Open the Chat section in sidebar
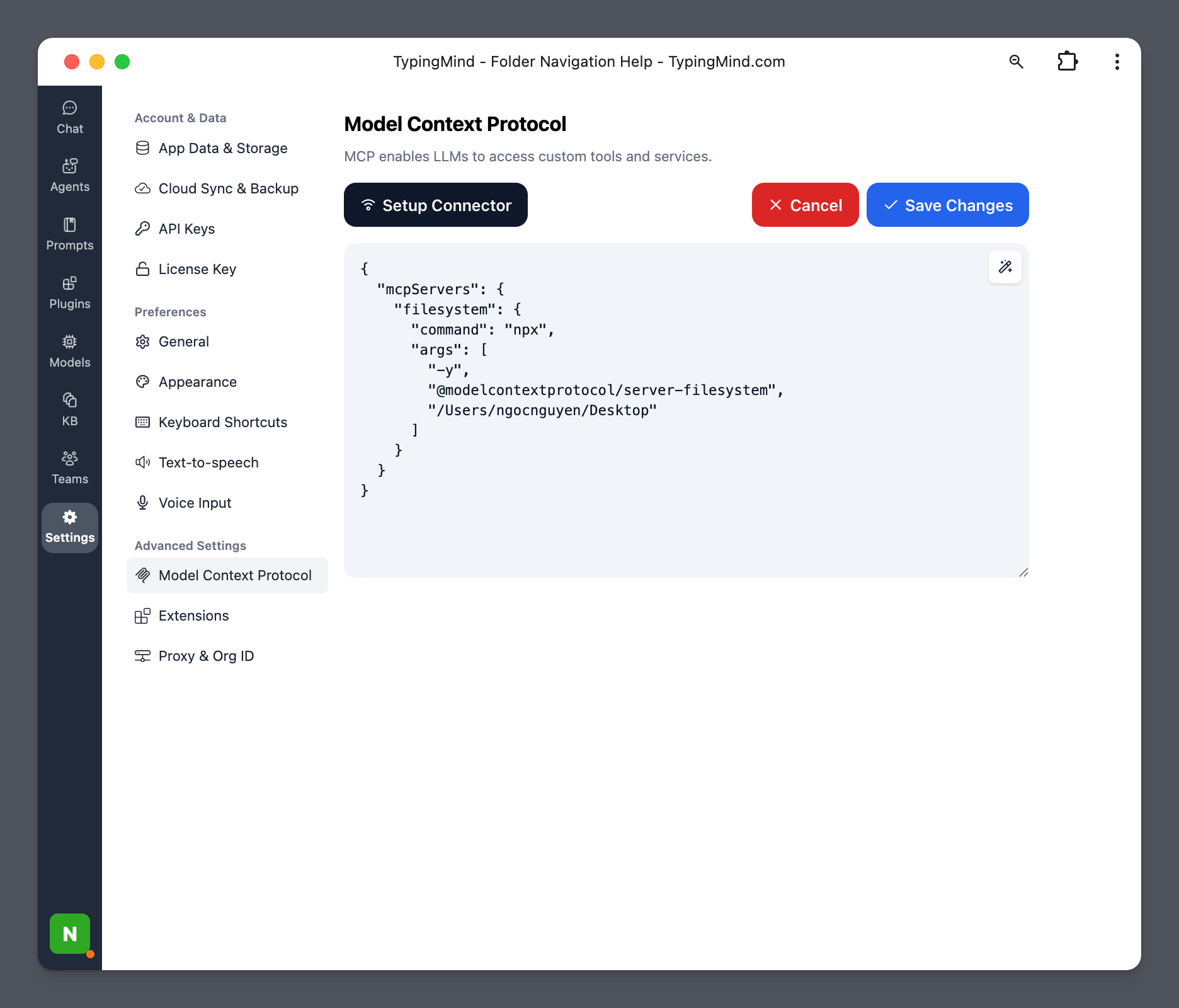Viewport: 1179px width, 1008px height. tap(70, 118)
